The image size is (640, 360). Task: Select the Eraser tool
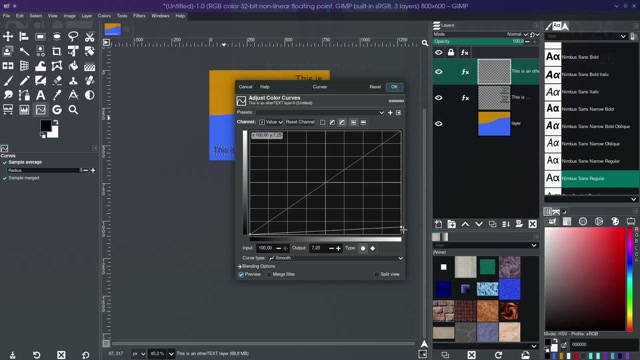(57, 80)
